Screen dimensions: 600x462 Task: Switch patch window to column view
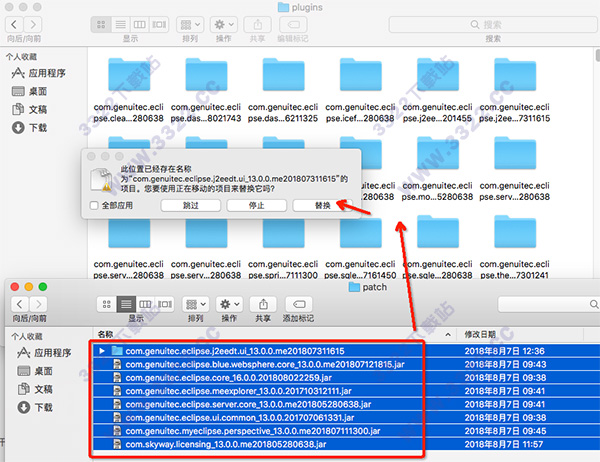click(x=145, y=304)
